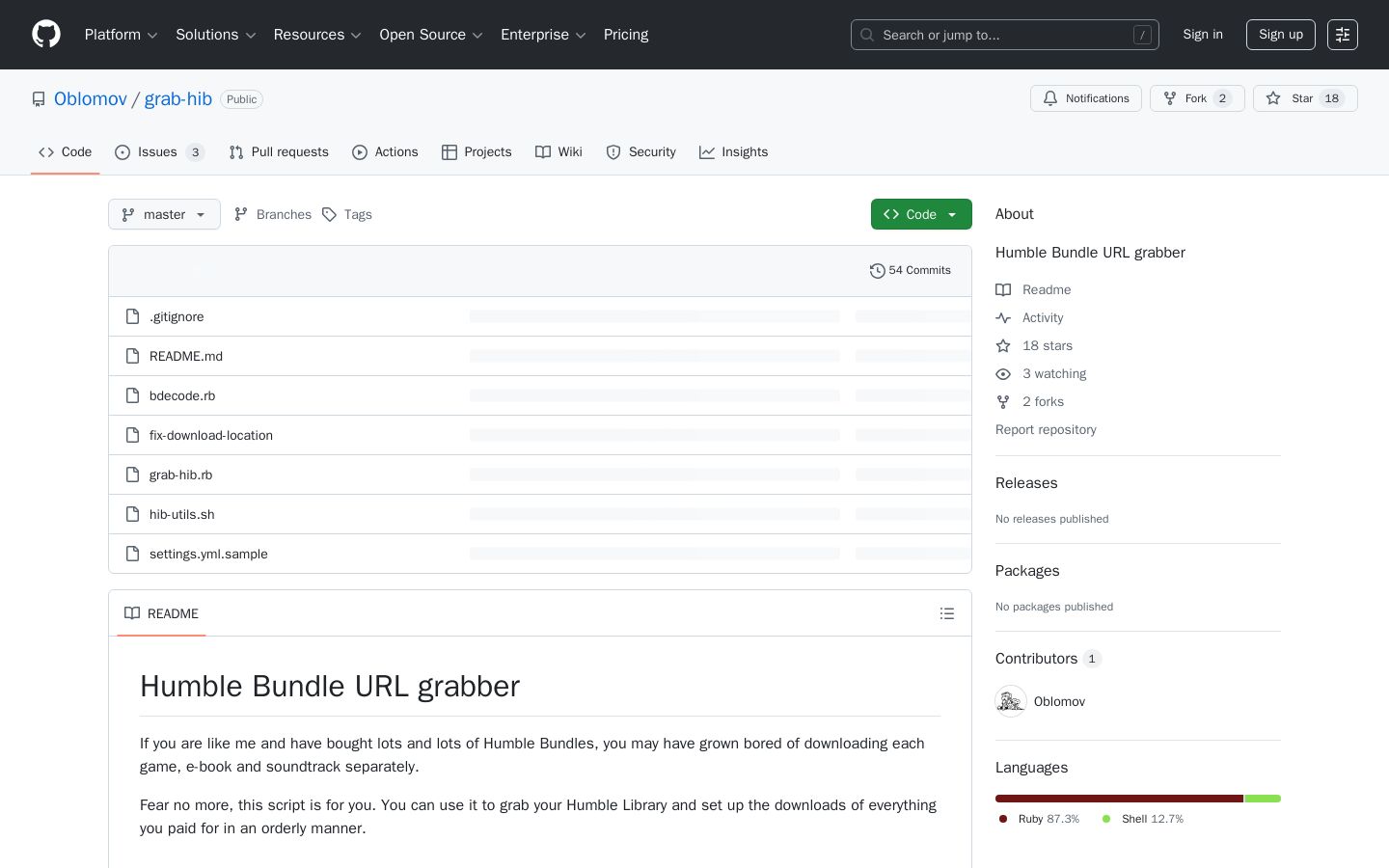This screenshot has width=1389, height=868.
Task: Click the repository book icon beside Oblomov
Action: 39,99
